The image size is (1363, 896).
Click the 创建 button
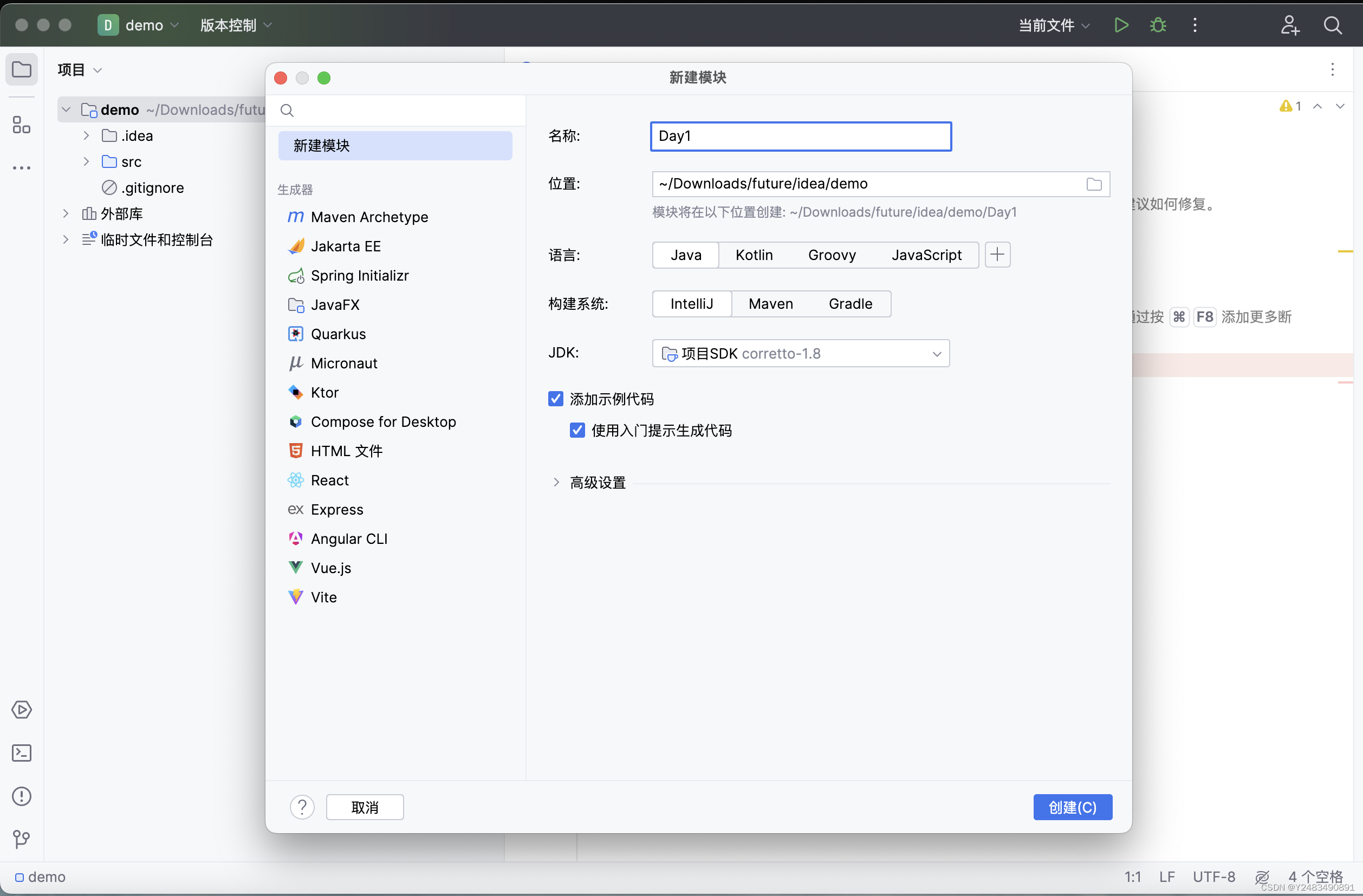1072,807
